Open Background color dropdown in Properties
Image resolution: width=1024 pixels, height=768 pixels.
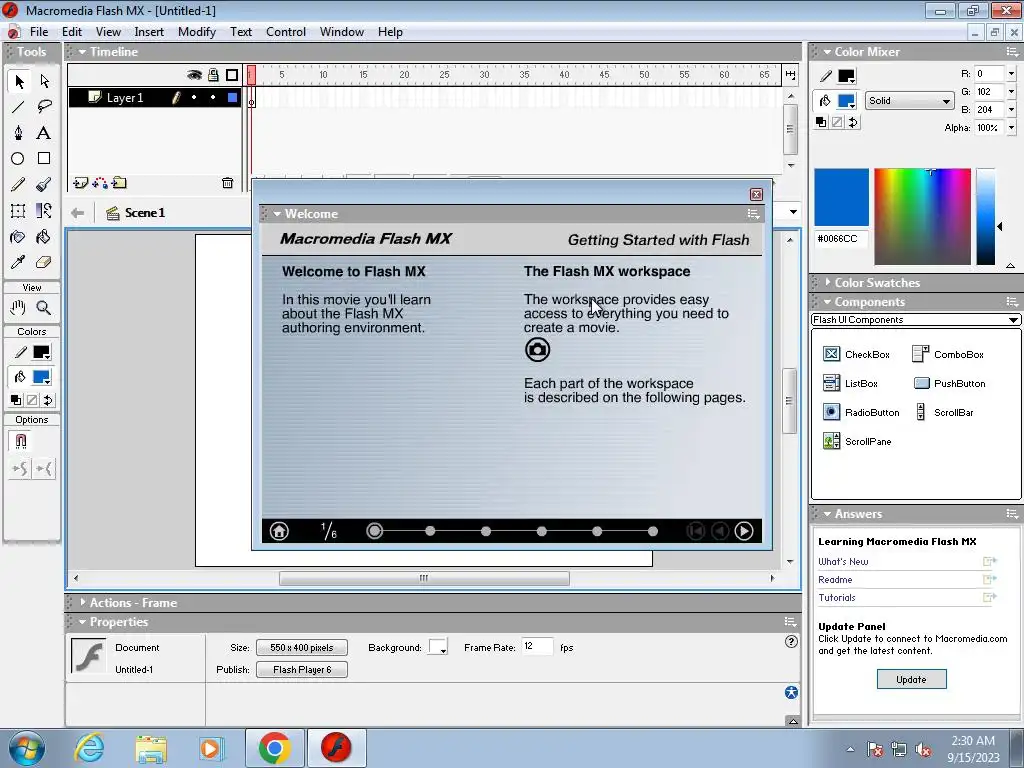pyautogui.click(x=438, y=647)
